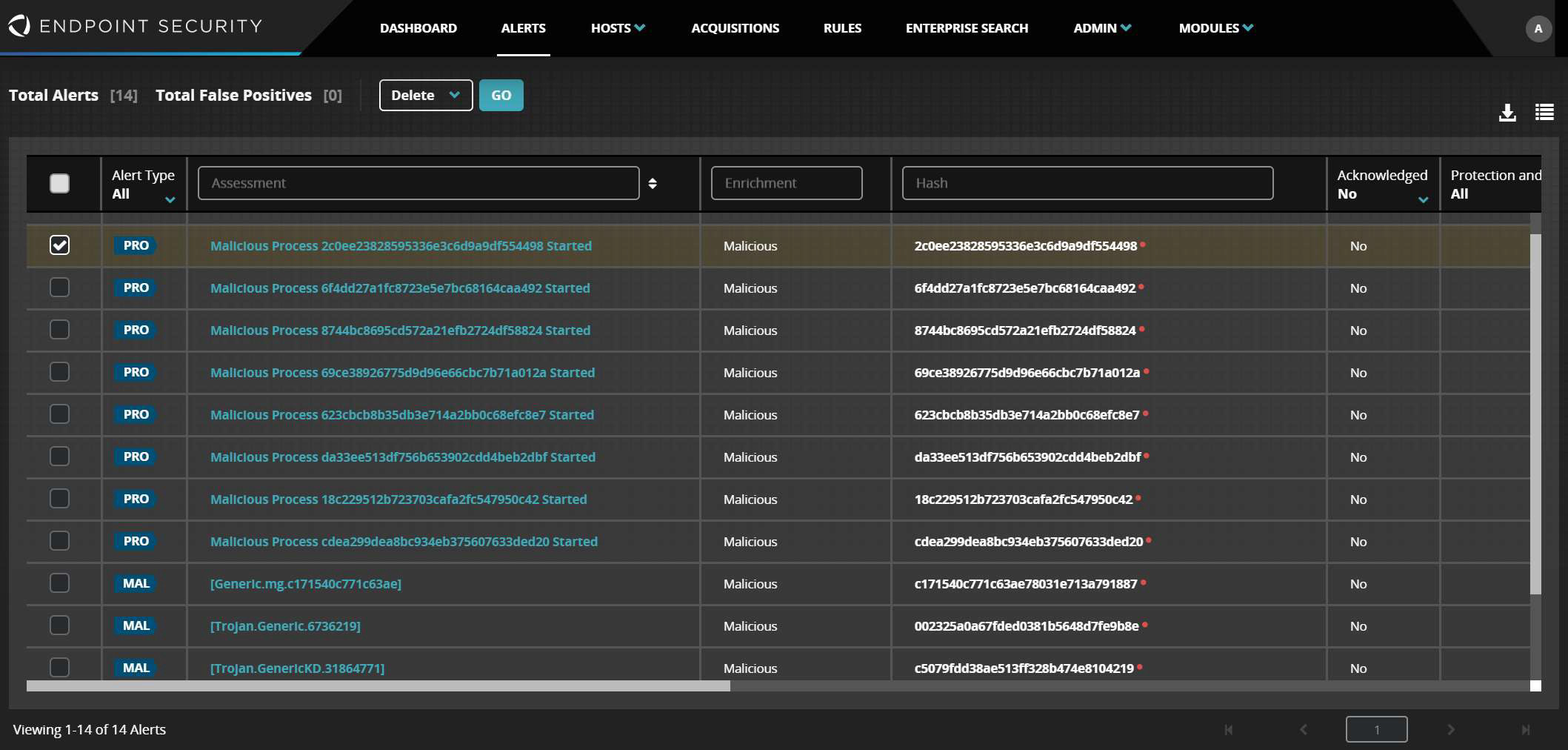
Task: Uncheck the 2c0ee238 alert row checkbox
Action: pyautogui.click(x=59, y=245)
